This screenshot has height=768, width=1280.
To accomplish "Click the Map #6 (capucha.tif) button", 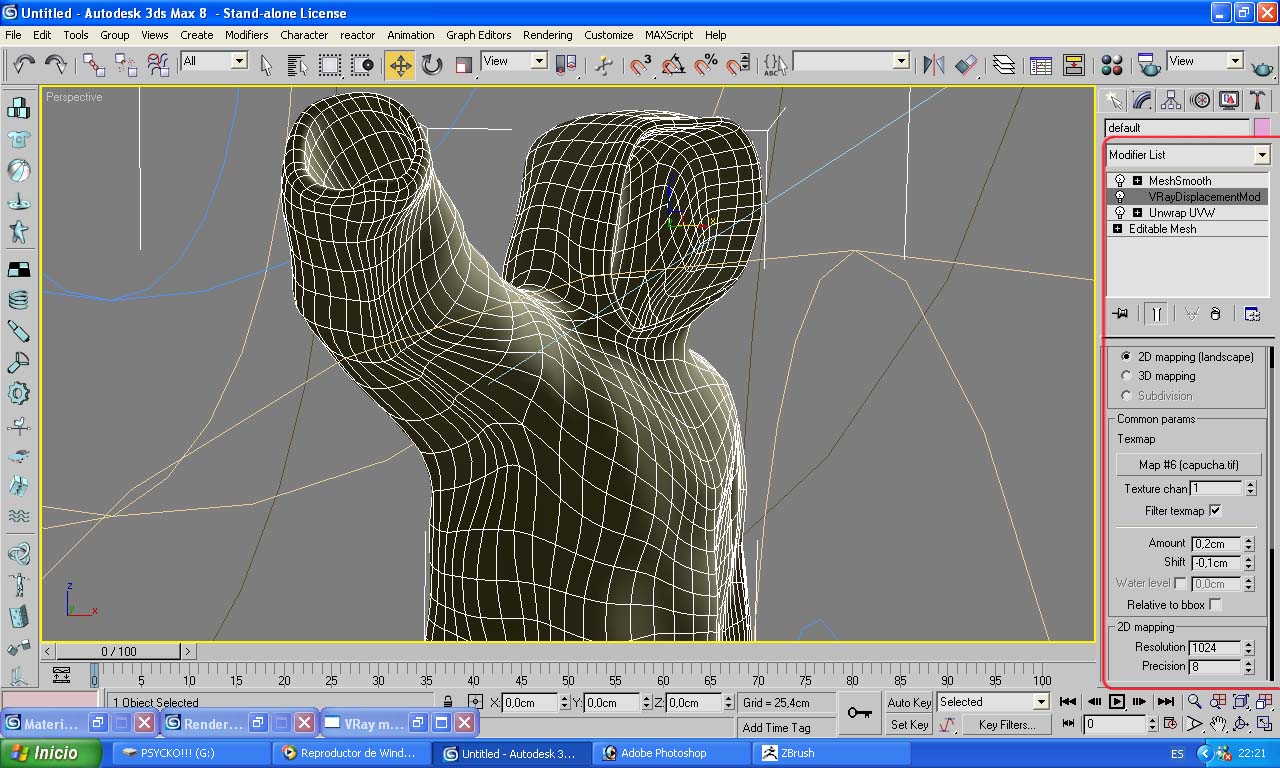I will pyautogui.click(x=1188, y=465).
